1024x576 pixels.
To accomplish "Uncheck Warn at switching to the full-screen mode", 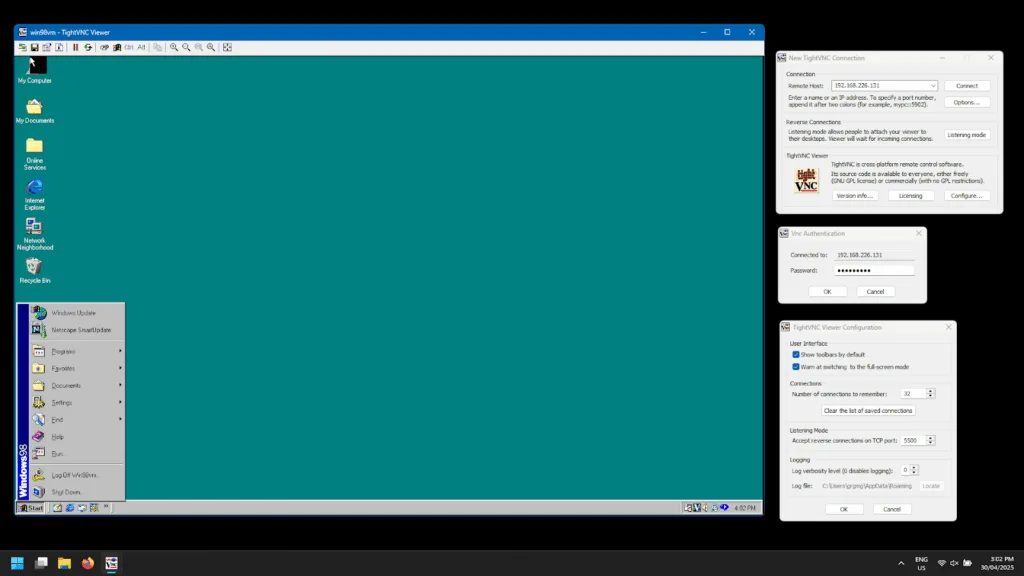I will click(x=795, y=367).
